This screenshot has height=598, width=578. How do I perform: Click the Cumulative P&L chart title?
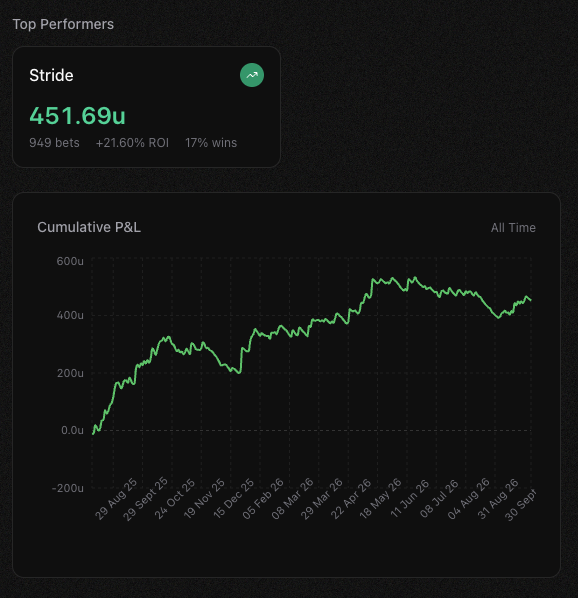89,227
